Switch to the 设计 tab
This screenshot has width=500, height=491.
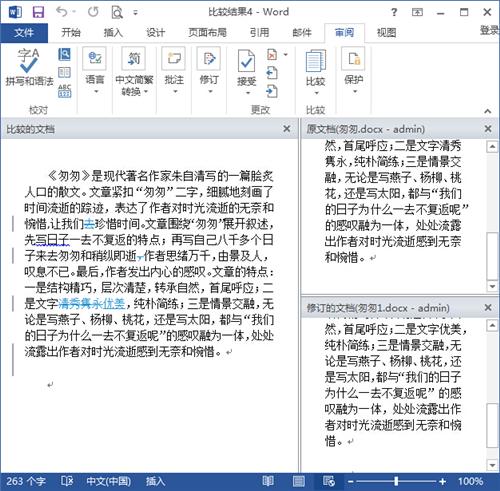click(155, 32)
